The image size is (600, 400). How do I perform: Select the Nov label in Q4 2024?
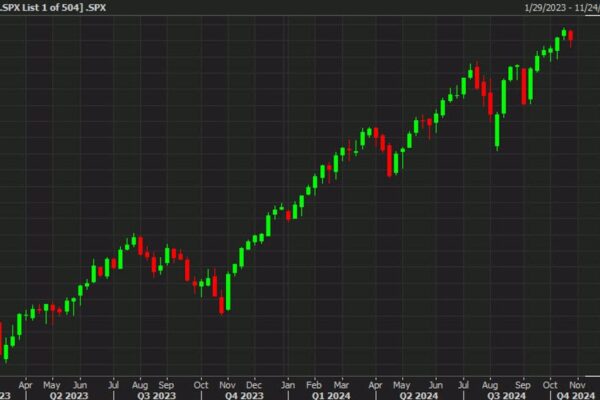tap(577, 385)
